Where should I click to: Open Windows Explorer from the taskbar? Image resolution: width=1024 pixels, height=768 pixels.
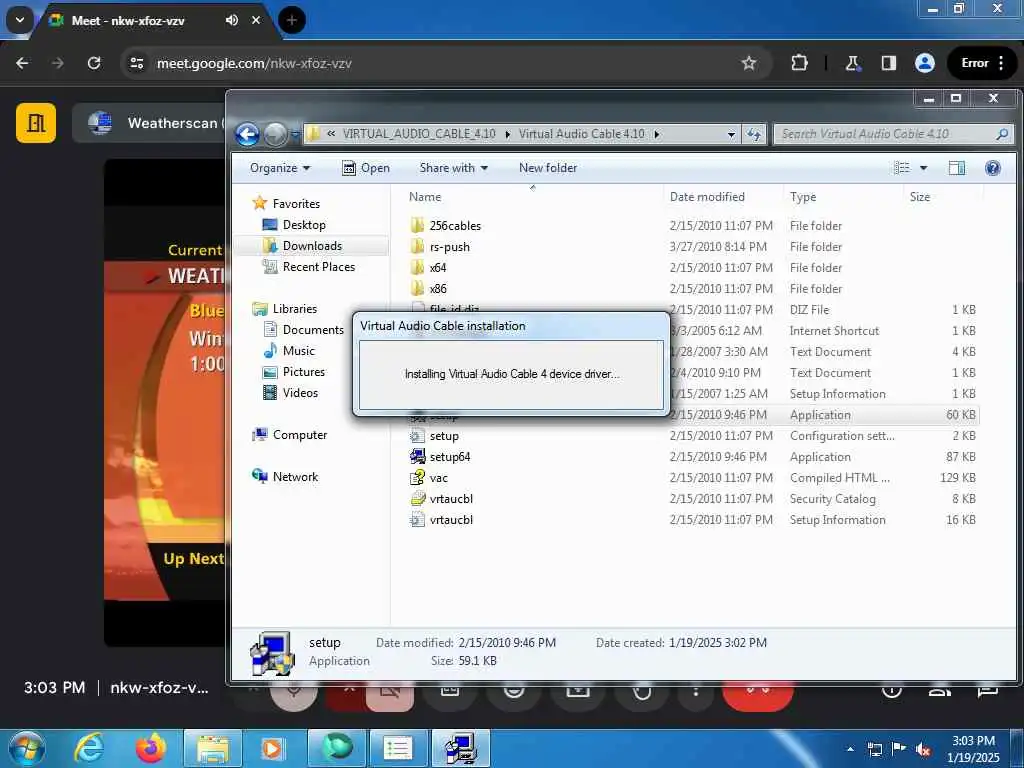point(213,748)
